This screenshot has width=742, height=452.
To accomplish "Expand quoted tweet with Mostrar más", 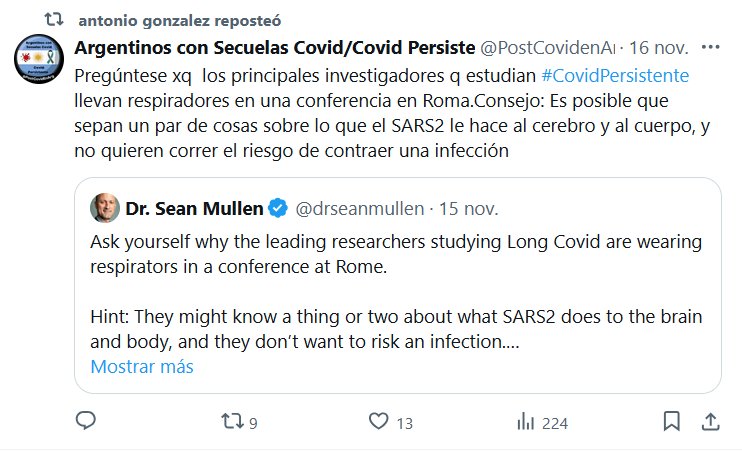I will [x=142, y=366].
